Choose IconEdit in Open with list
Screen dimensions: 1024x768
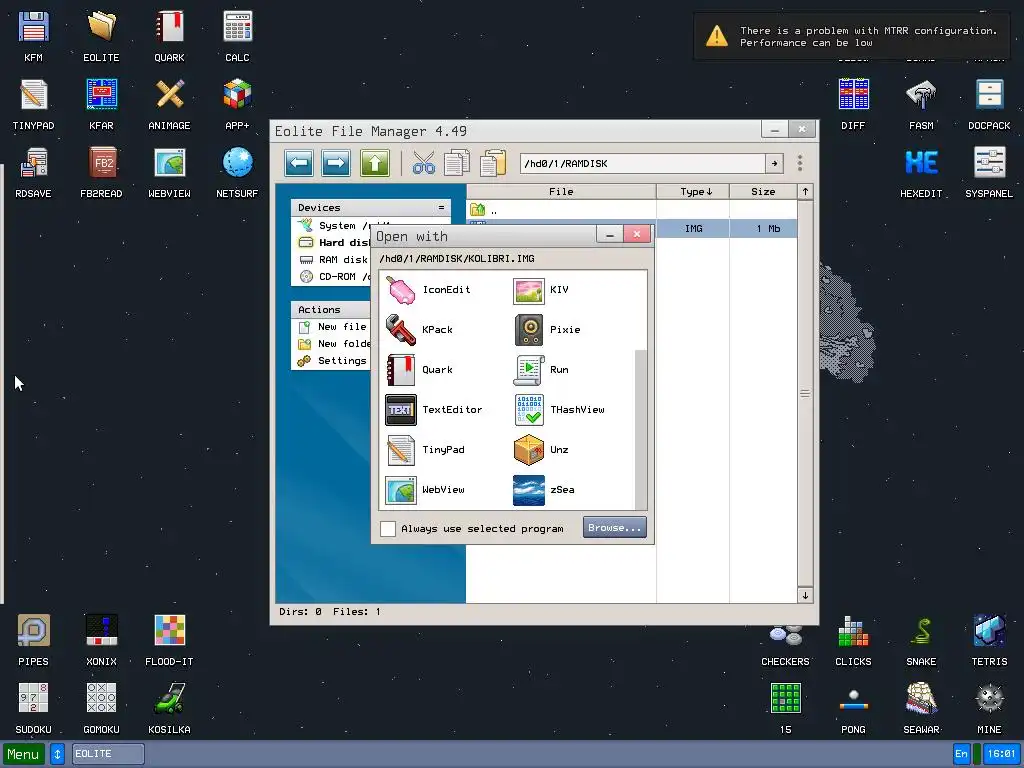[x=428, y=290]
